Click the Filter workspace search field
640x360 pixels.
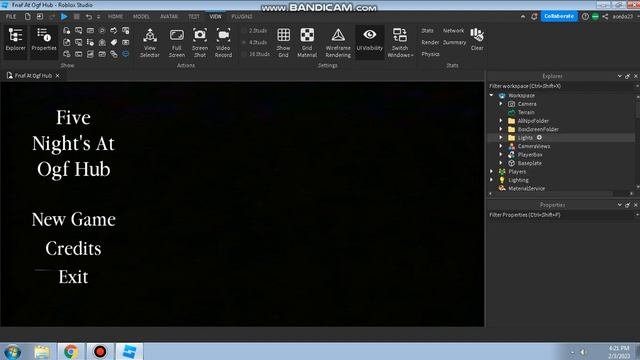coord(561,86)
